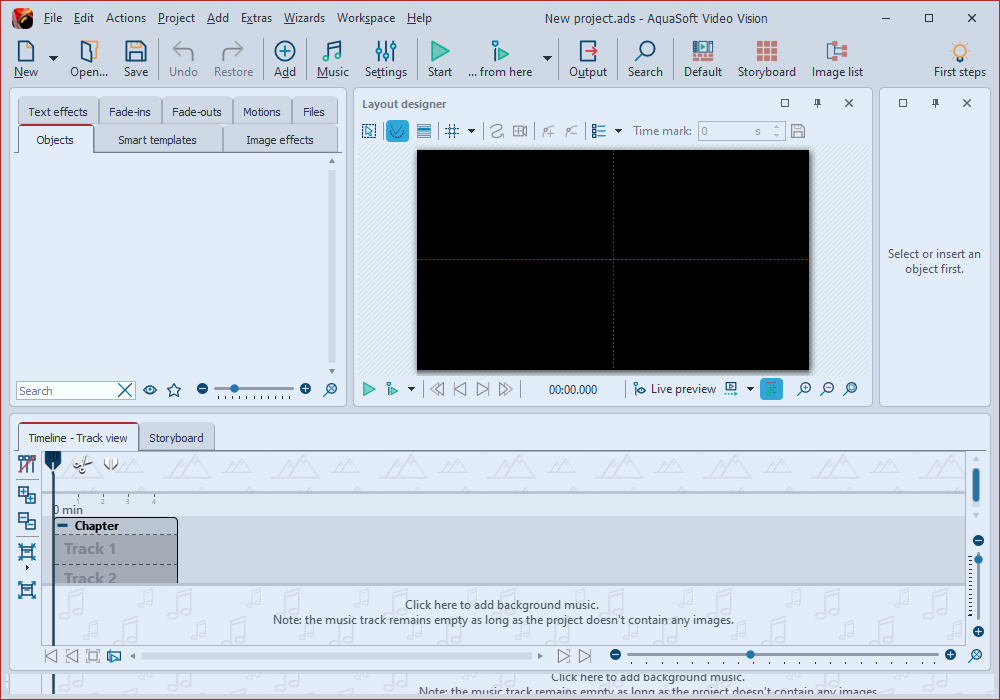Image resolution: width=1000 pixels, height=700 pixels.
Task: Expand all tracks with the plus-boxes icon
Action: tap(27, 495)
